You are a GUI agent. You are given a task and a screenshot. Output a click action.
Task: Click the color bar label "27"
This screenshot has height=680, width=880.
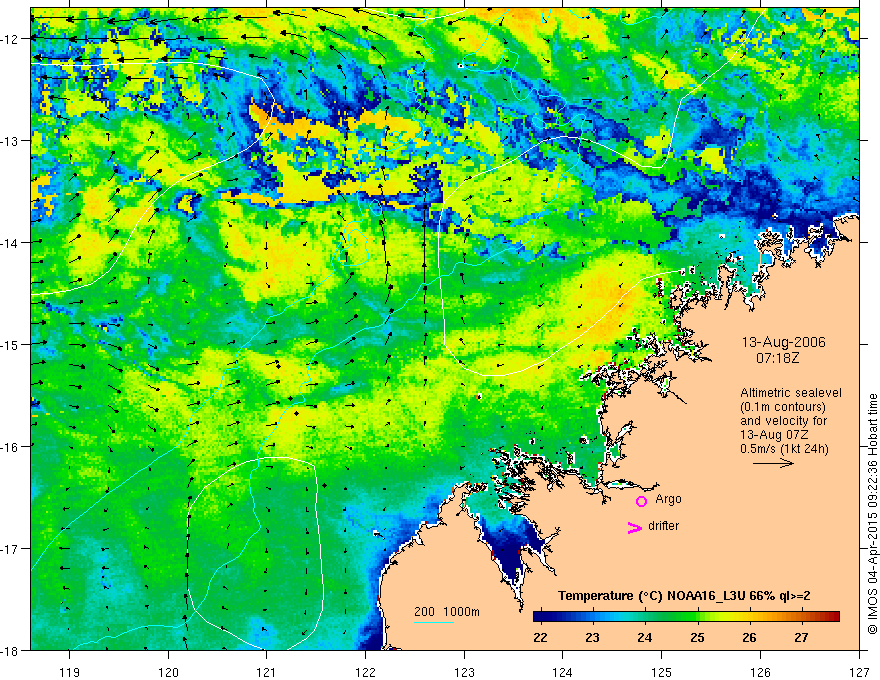click(801, 637)
